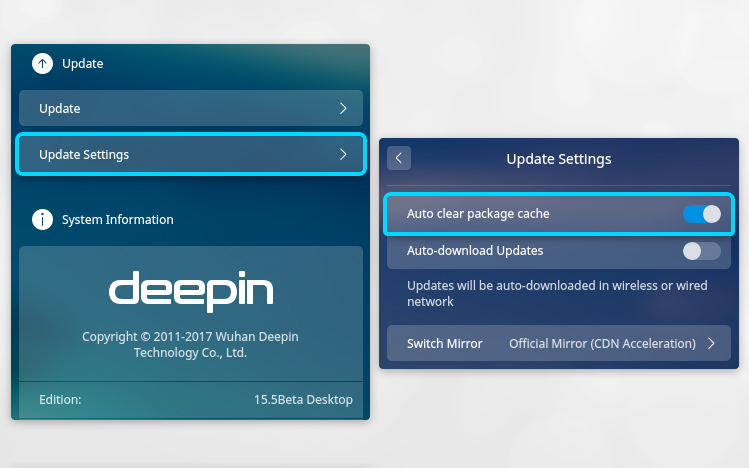The height and width of the screenshot is (468, 749).
Task: Go back using the Update Settings back arrow
Action: click(x=399, y=158)
